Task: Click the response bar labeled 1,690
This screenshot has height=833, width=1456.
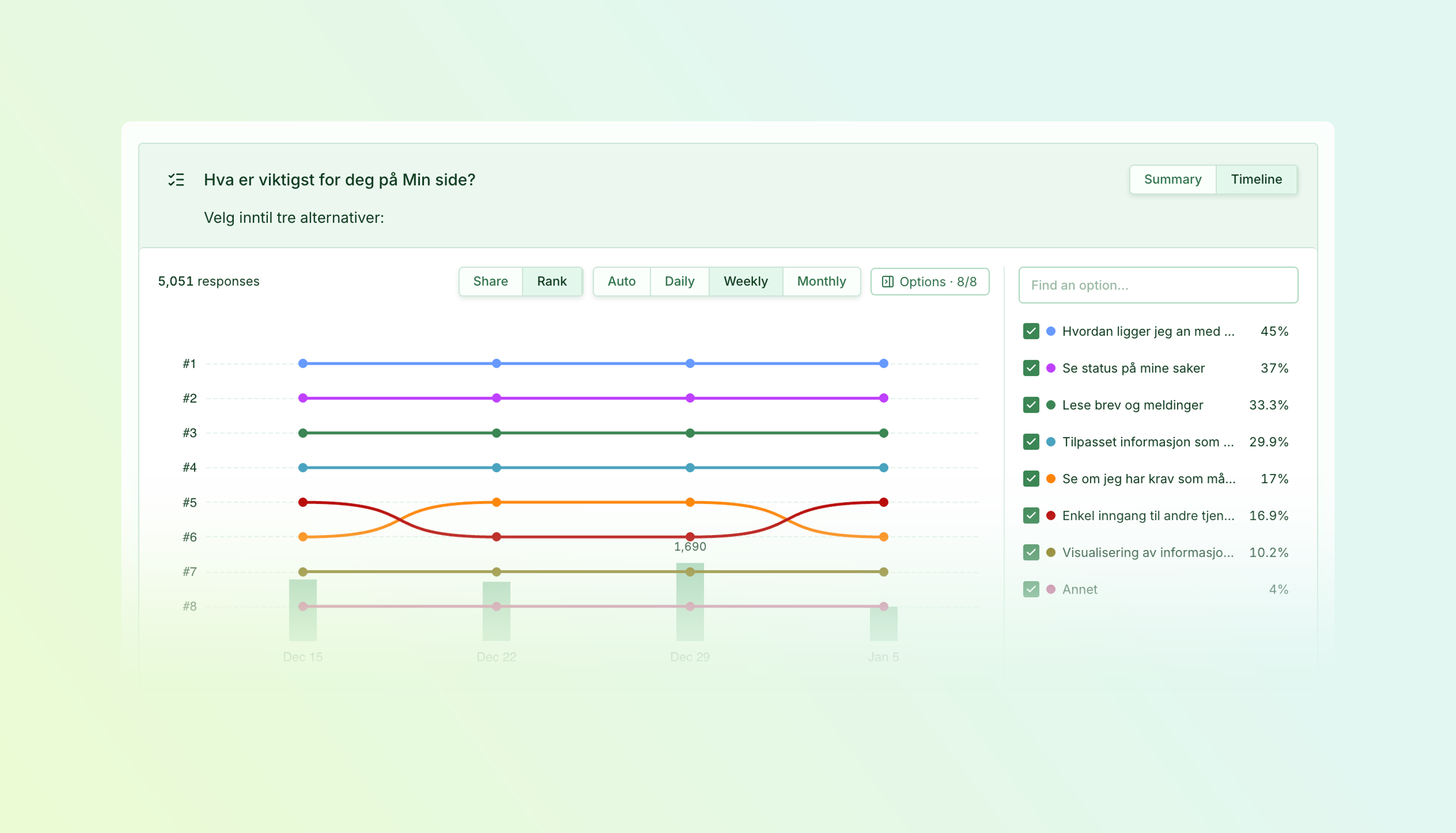Action: coord(690,602)
